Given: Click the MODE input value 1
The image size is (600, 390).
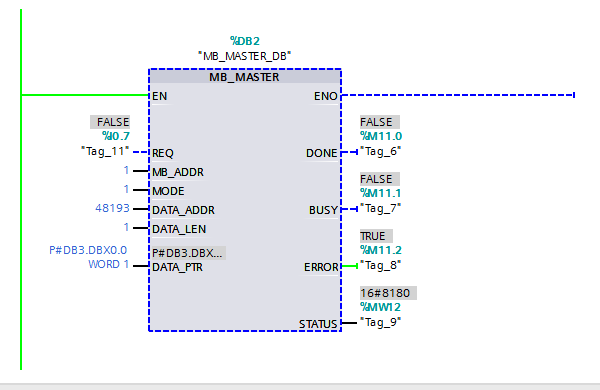Looking at the screenshot, I should pyautogui.click(x=126, y=189).
